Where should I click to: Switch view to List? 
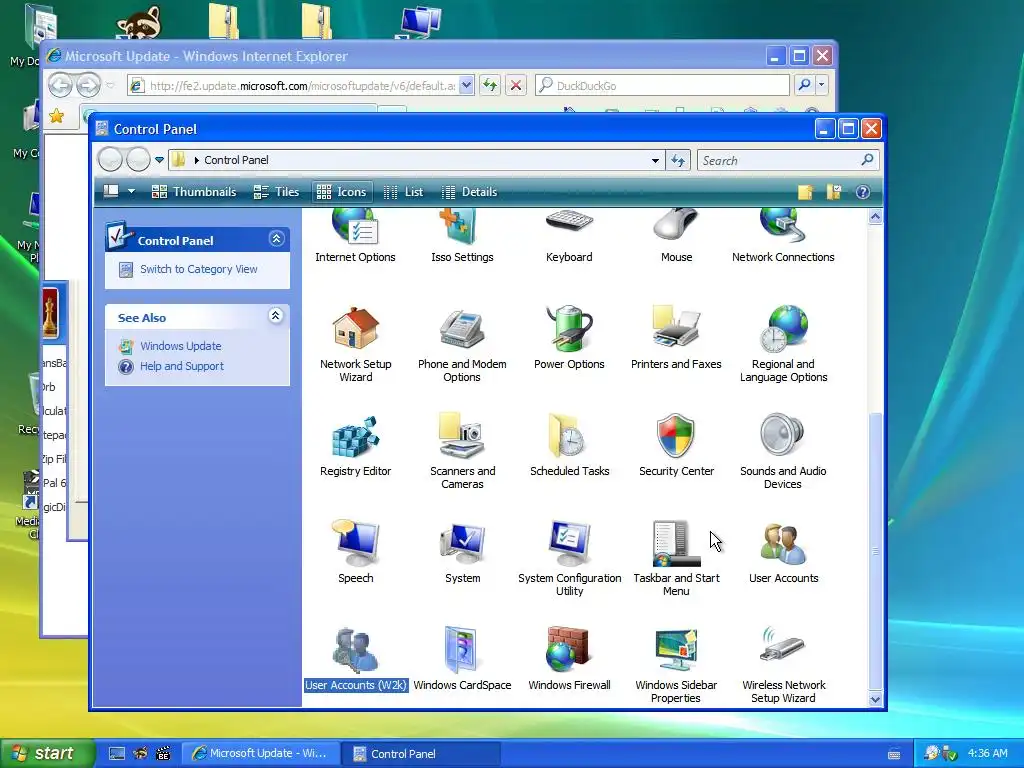(x=404, y=192)
